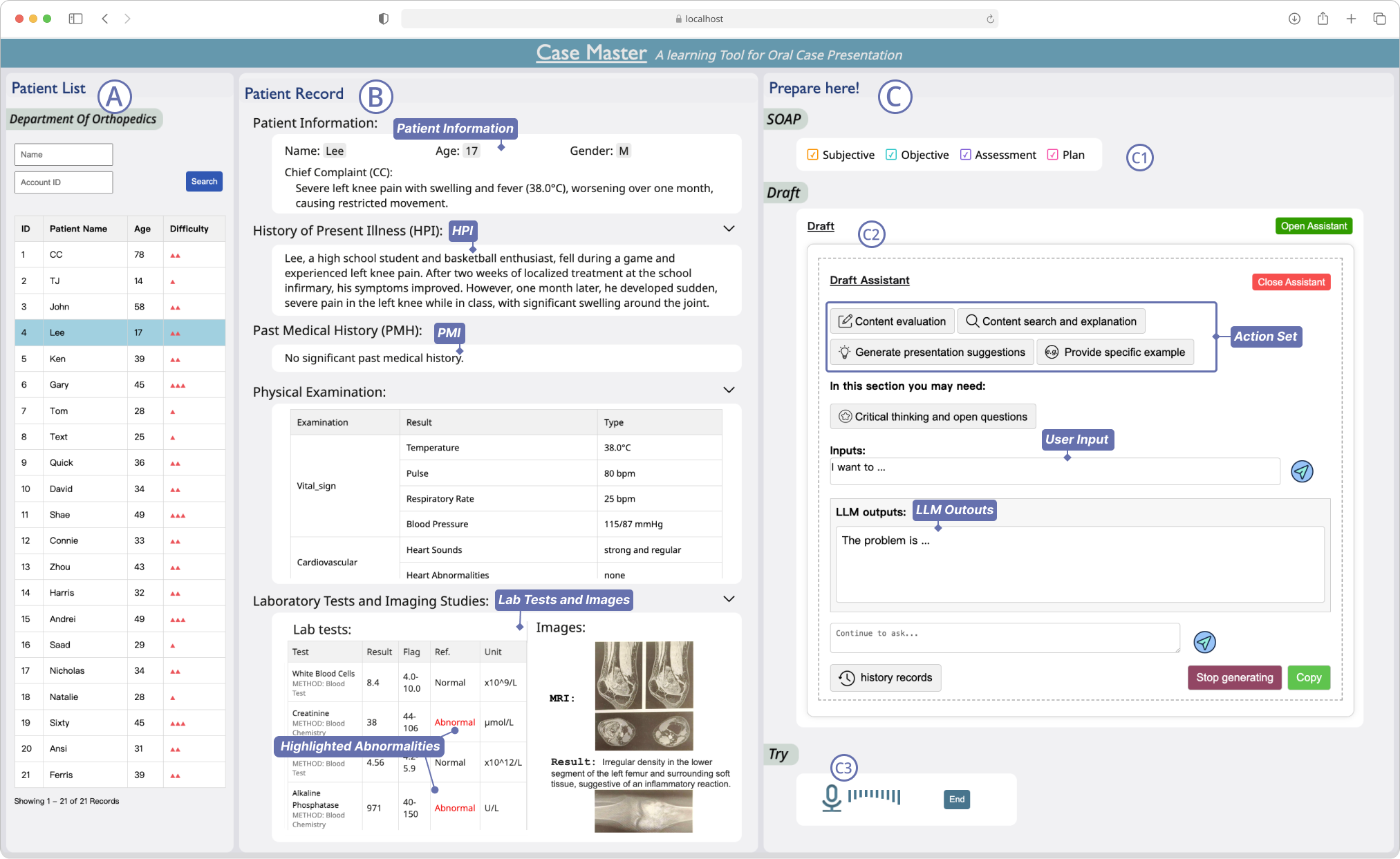Uncheck the Plan checkbox
1400x859 pixels.
(1052, 155)
